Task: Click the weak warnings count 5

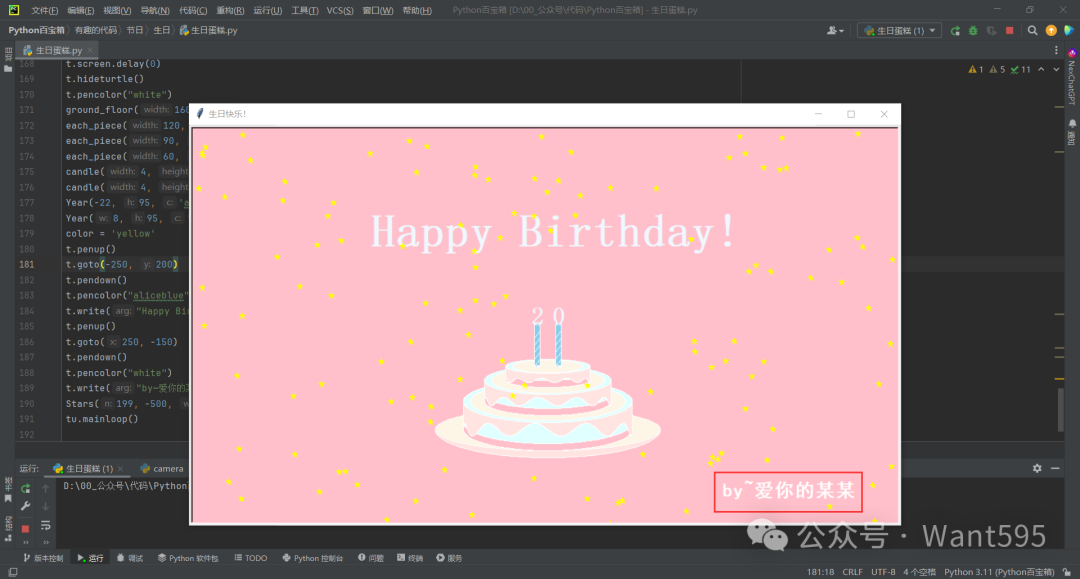Action: coord(997,70)
